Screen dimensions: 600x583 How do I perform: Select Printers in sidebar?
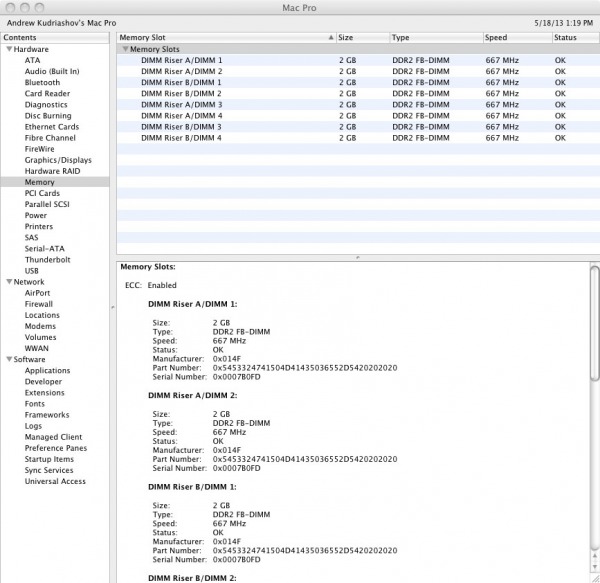tap(39, 226)
